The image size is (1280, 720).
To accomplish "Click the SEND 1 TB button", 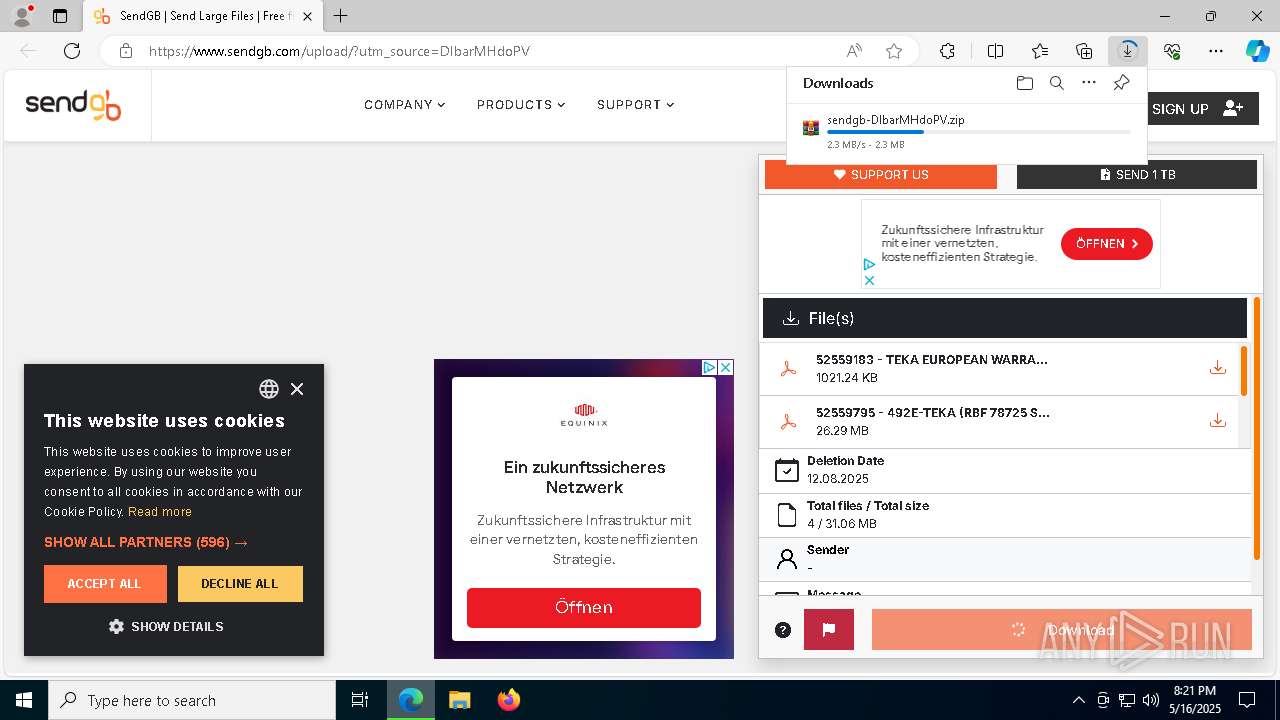I will pyautogui.click(x=1137, y=175).
